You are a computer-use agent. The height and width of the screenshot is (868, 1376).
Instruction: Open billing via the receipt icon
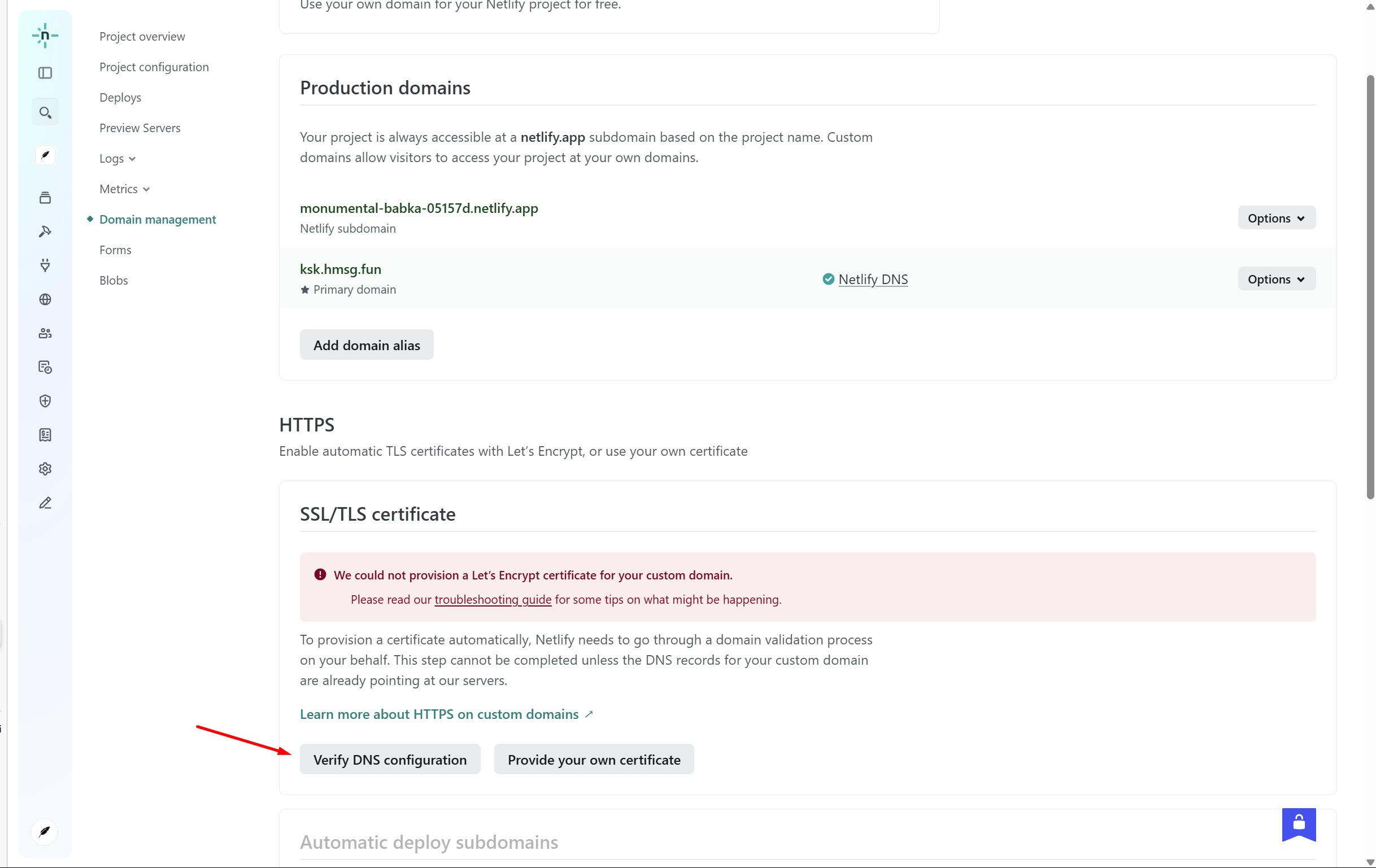click(45, 435)
